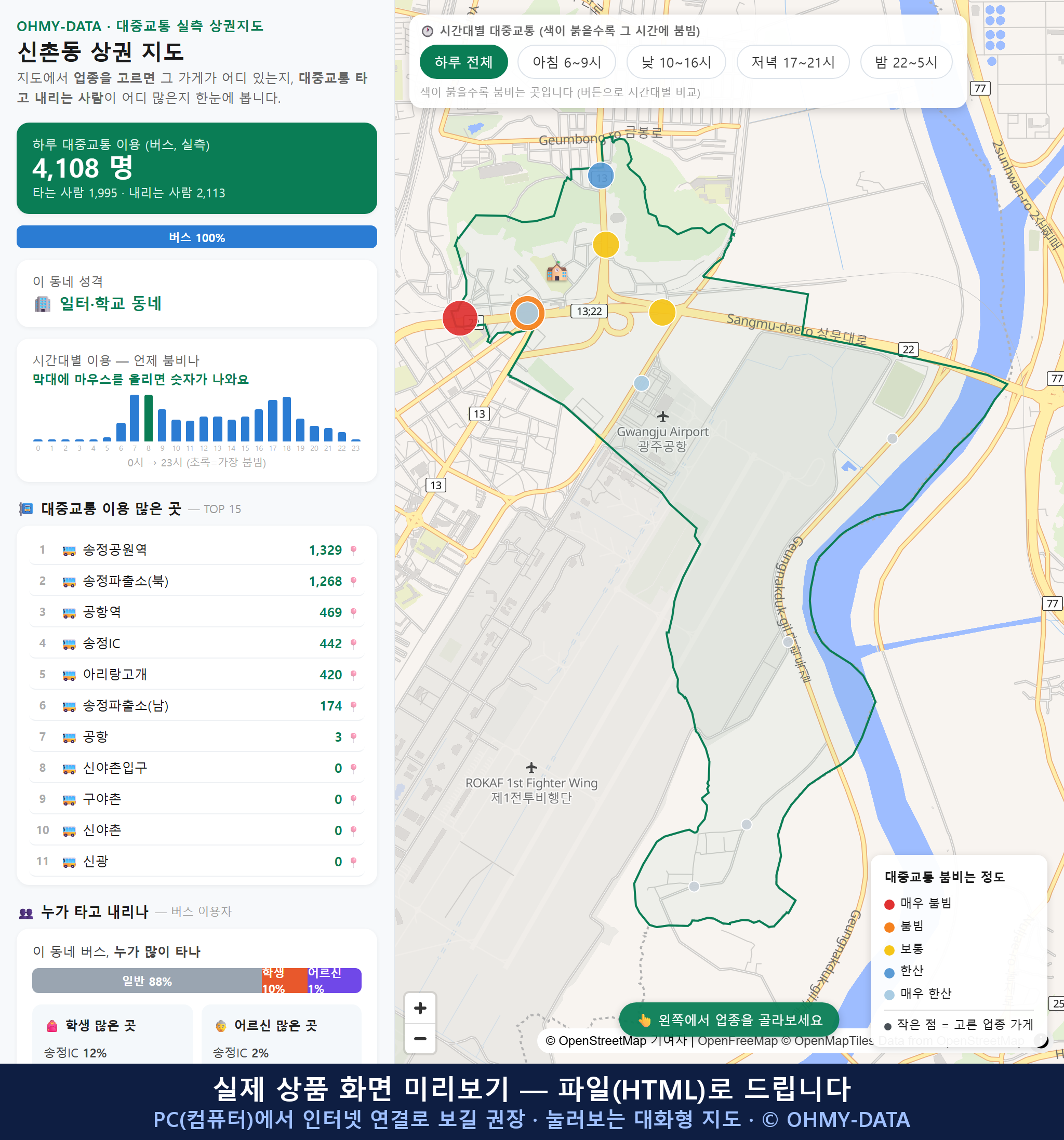Click the red very-crowded stop marker
The height and width of the screenshot is (1140, 1064).
point(460,318)
